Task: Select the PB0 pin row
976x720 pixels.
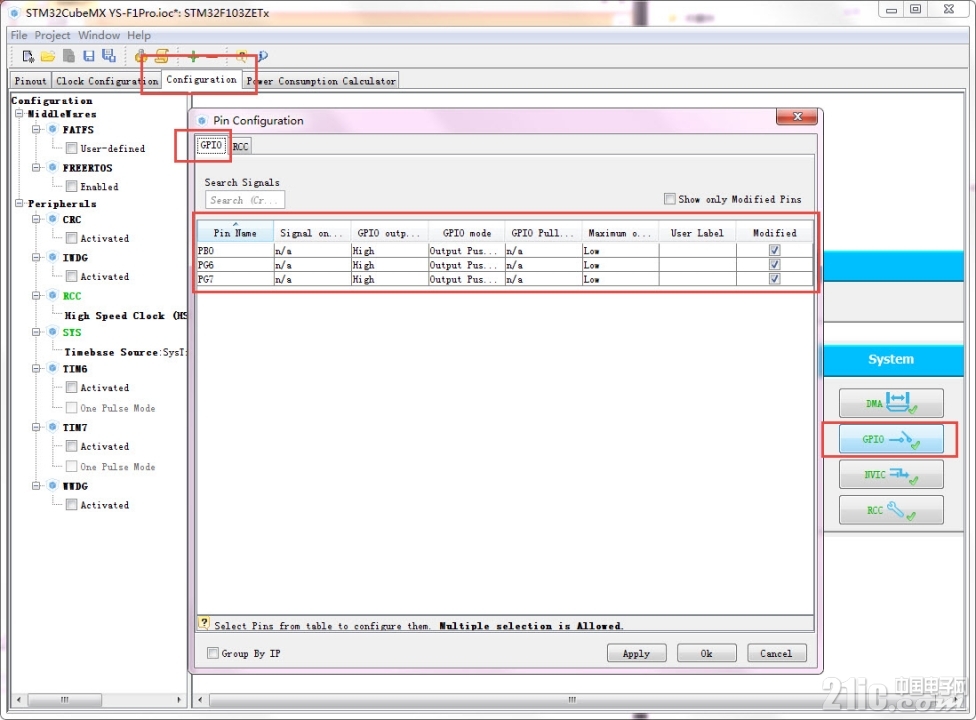Action: click(505, 250)
